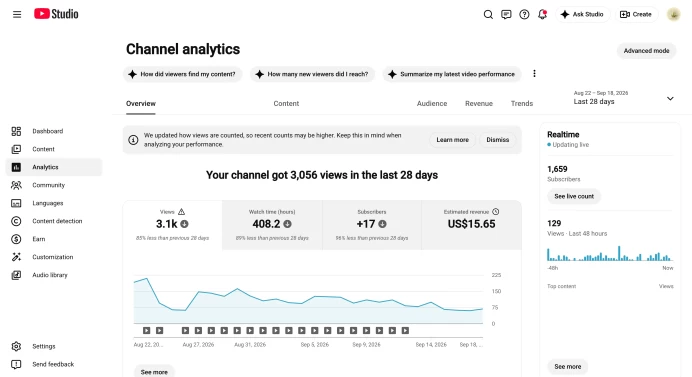Open the hamburger navigation menu
The width and height of the screenshot is (692, 377).
(x=17, y=14)
